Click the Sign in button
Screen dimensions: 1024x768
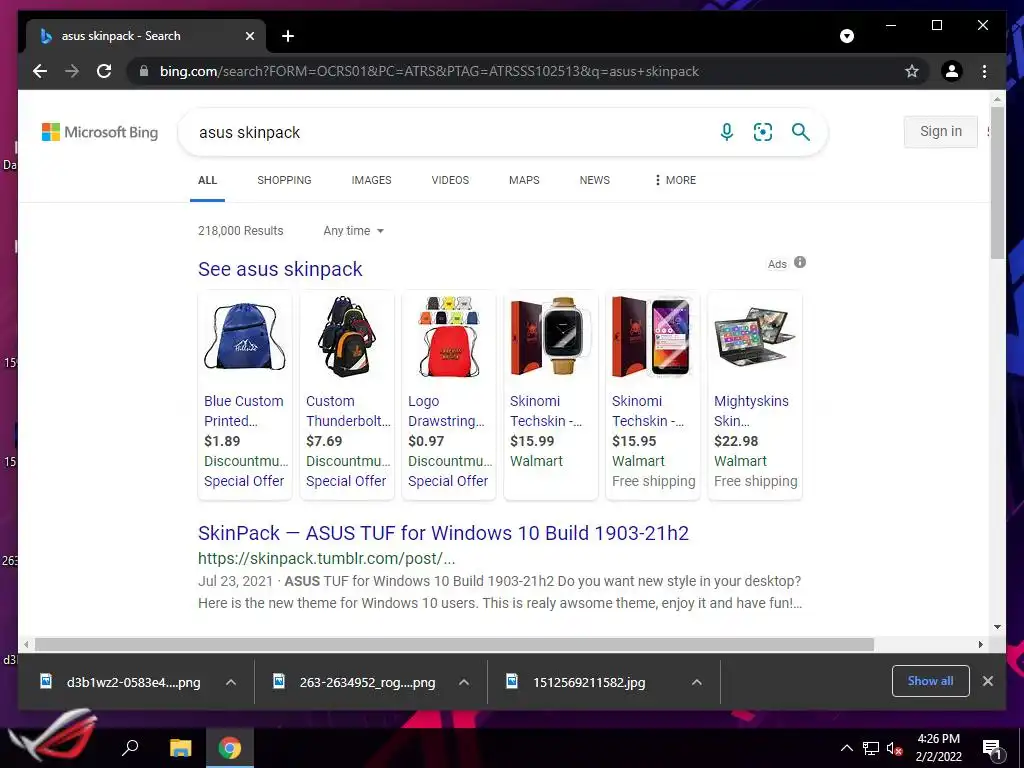point(940,131)
